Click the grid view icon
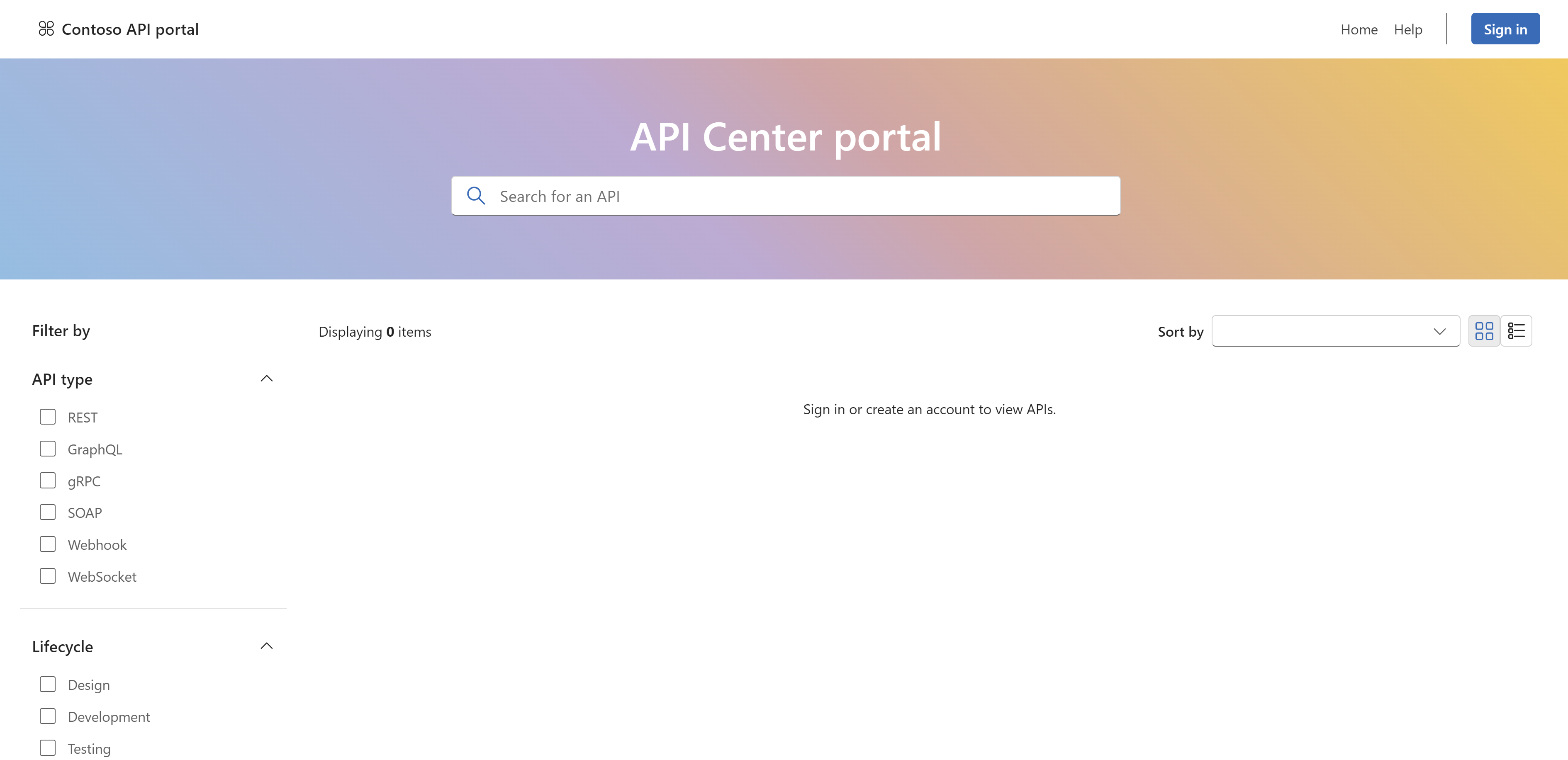Screen dimensions: 1568x760 pyautogui.click(x=1484, y=330)
